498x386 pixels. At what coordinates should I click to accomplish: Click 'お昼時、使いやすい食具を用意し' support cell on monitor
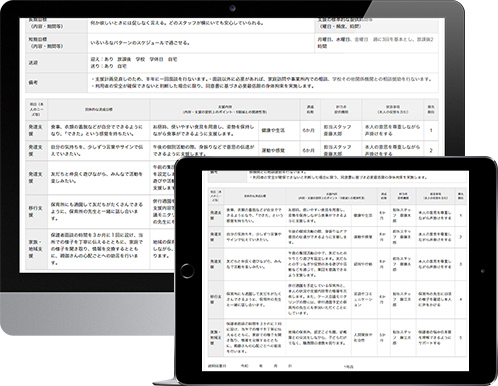203,130
